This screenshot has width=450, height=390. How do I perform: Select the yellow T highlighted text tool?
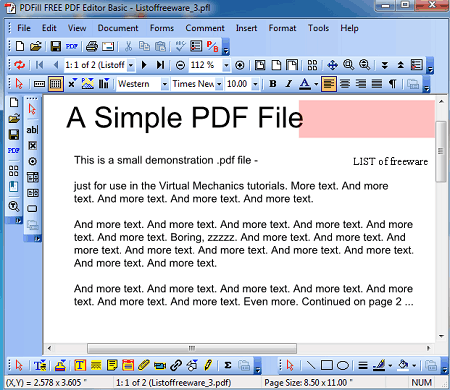[x=80, y=365]
